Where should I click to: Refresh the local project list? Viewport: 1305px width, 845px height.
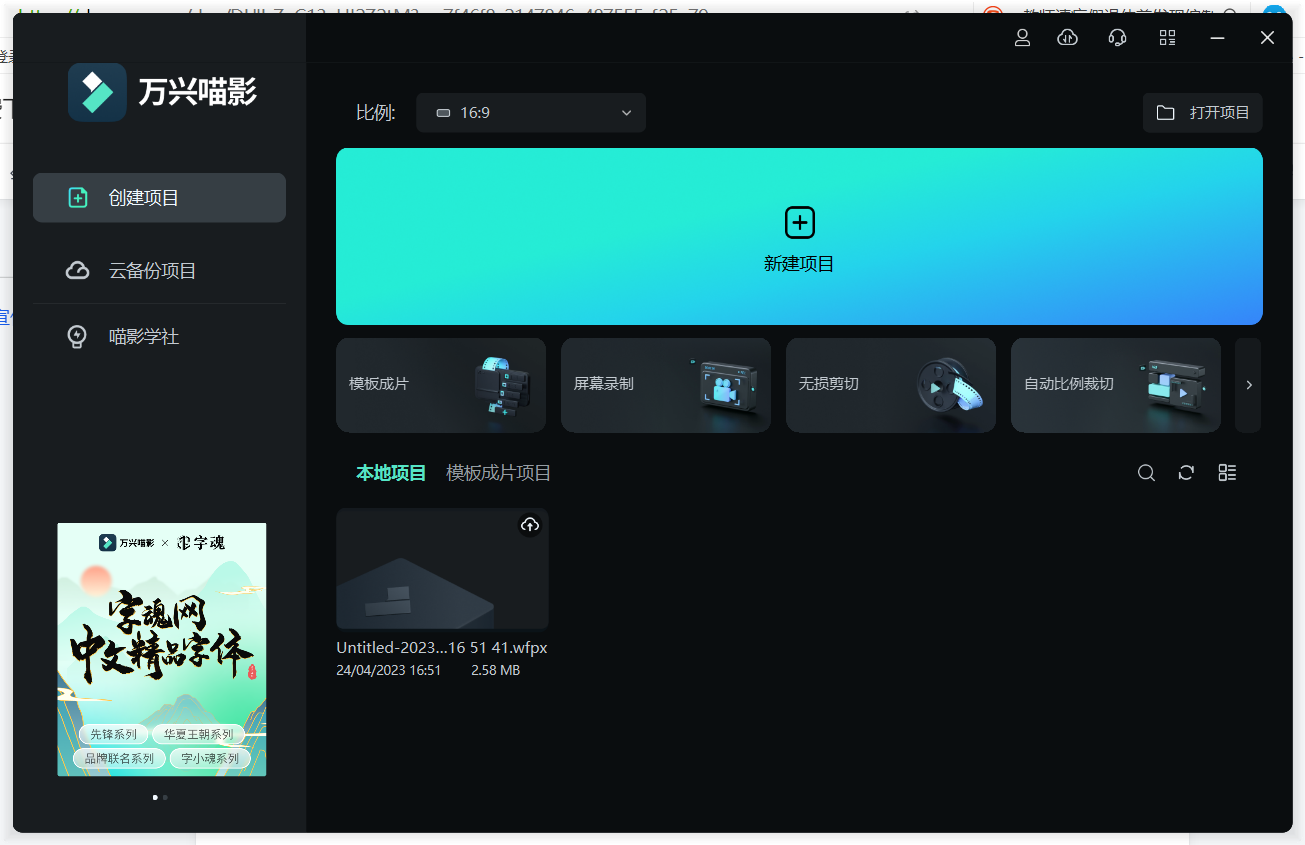1186,473
